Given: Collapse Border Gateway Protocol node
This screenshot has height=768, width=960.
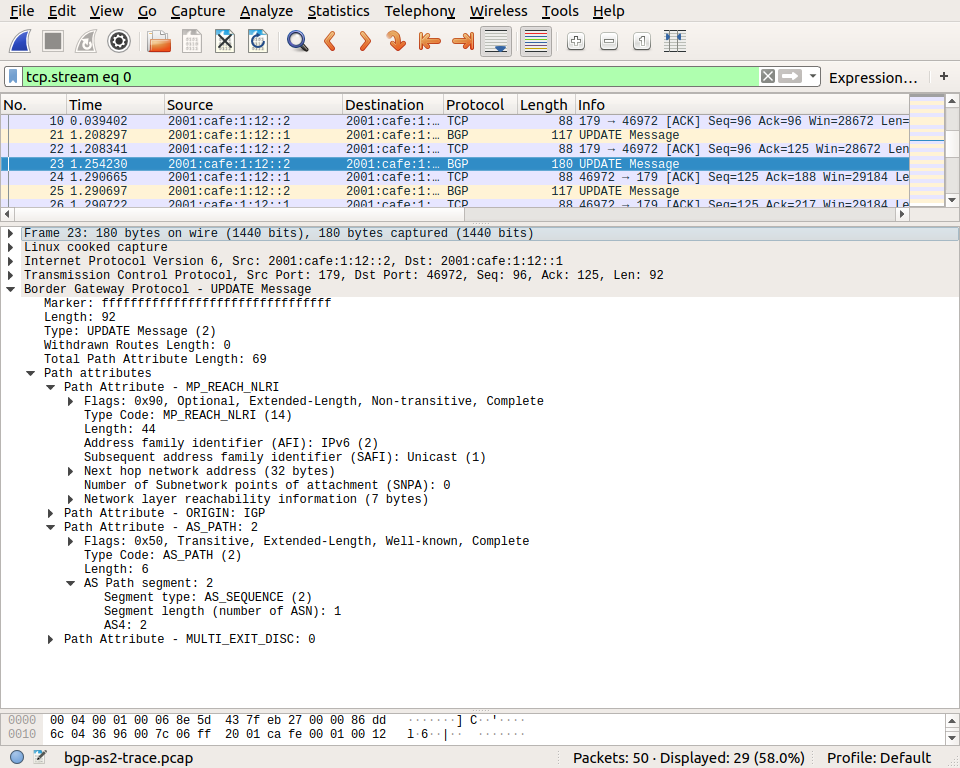Looking at the screenshot, I should [10, 289].
